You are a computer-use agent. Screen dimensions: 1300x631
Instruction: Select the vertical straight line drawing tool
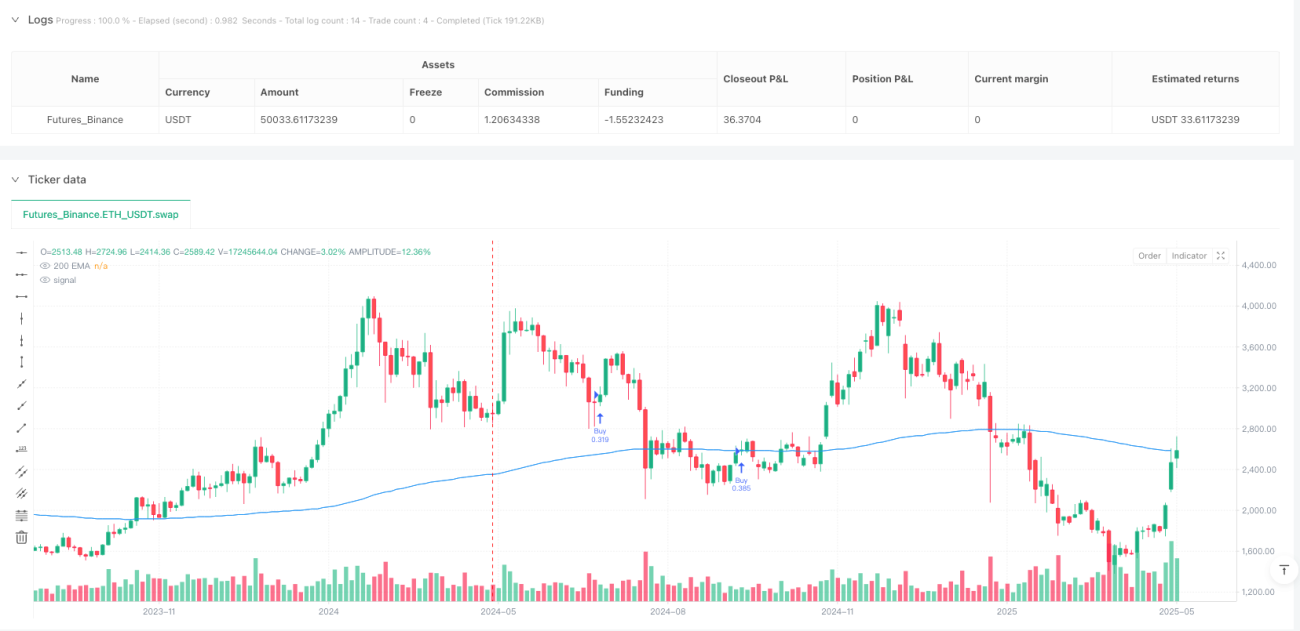click(x=22, y=318)
